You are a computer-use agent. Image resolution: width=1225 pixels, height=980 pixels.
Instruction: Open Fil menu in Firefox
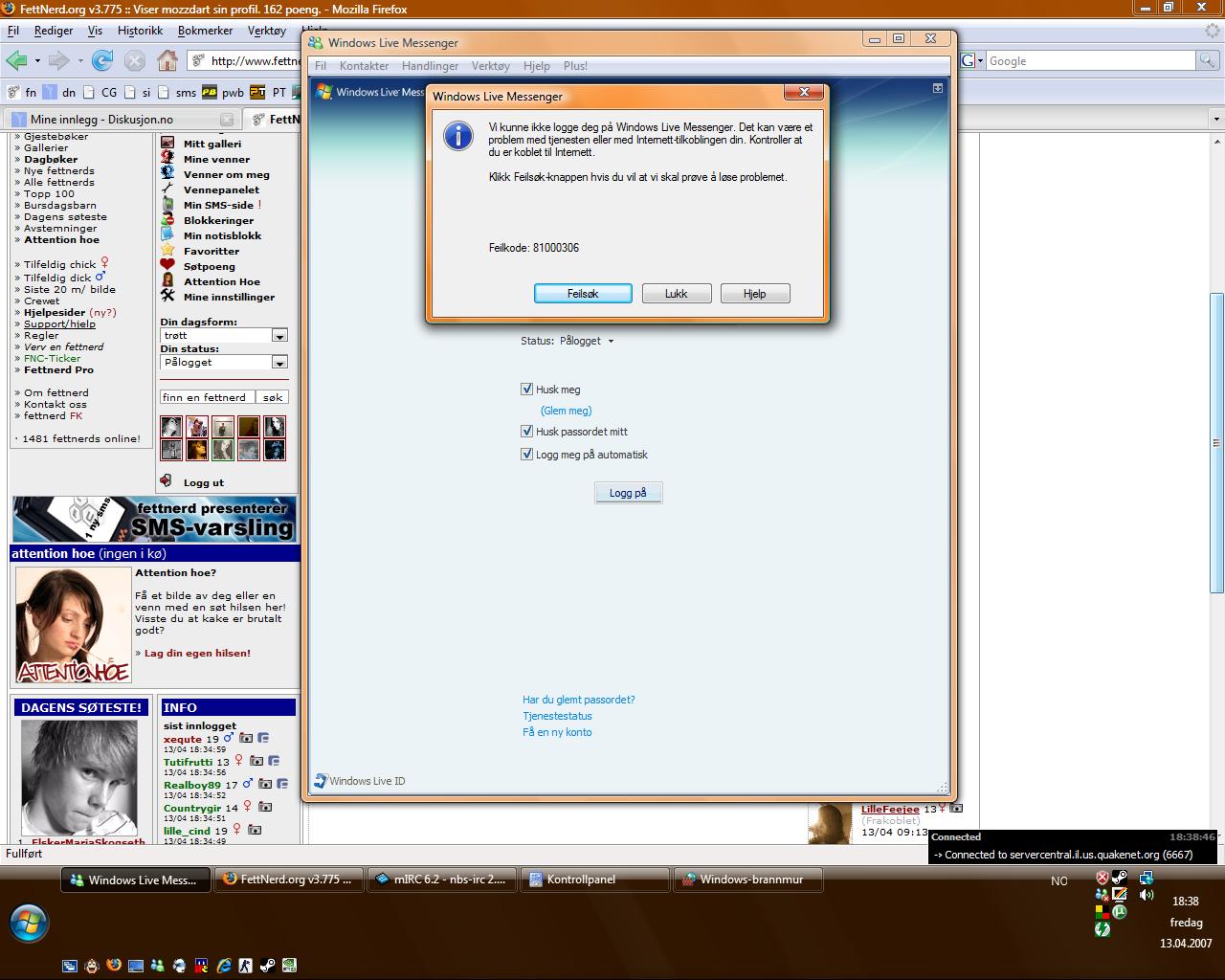pos(13,31)
